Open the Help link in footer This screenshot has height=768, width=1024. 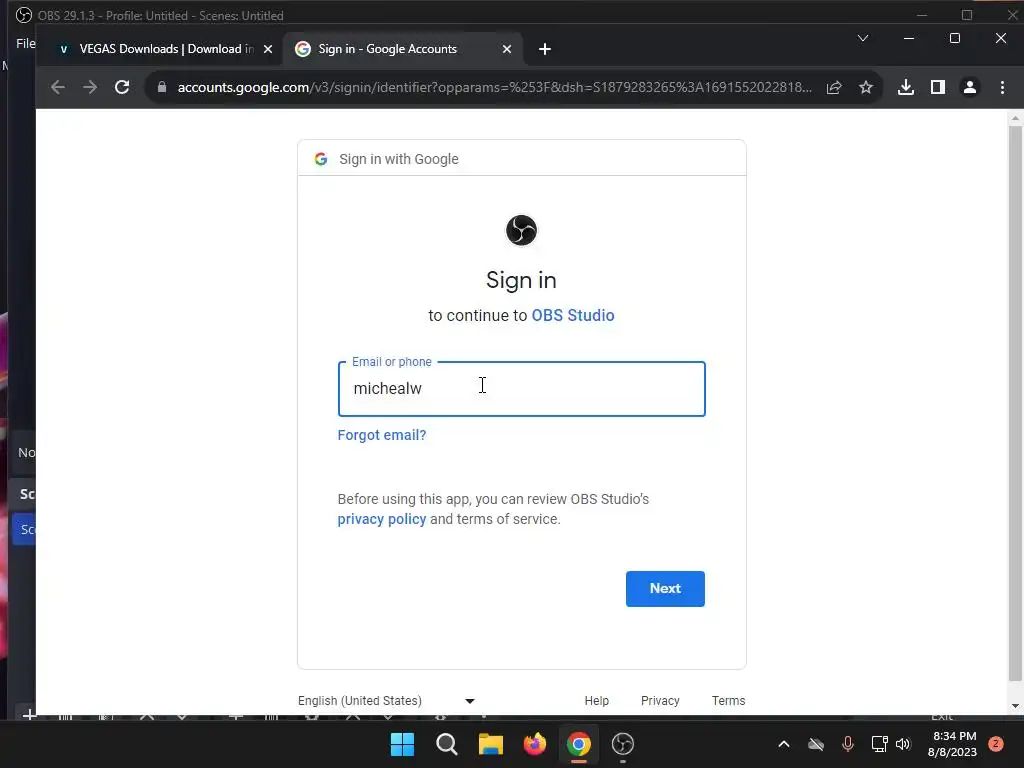[x=596, y=701]
